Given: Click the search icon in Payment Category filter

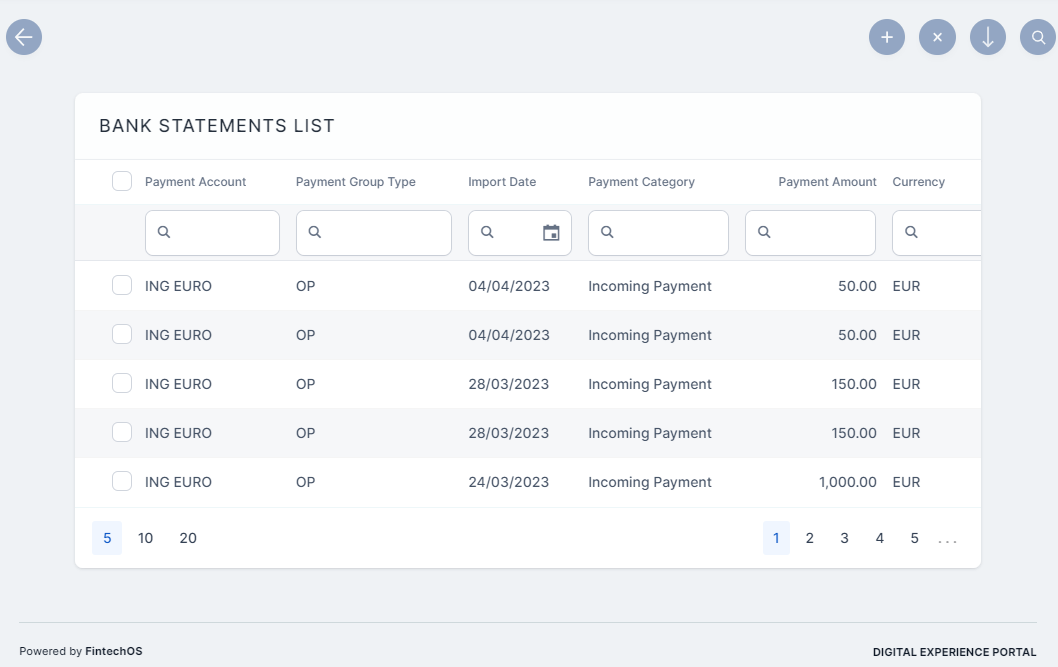Looking at the screenshot, I should (x=607, y=232).
